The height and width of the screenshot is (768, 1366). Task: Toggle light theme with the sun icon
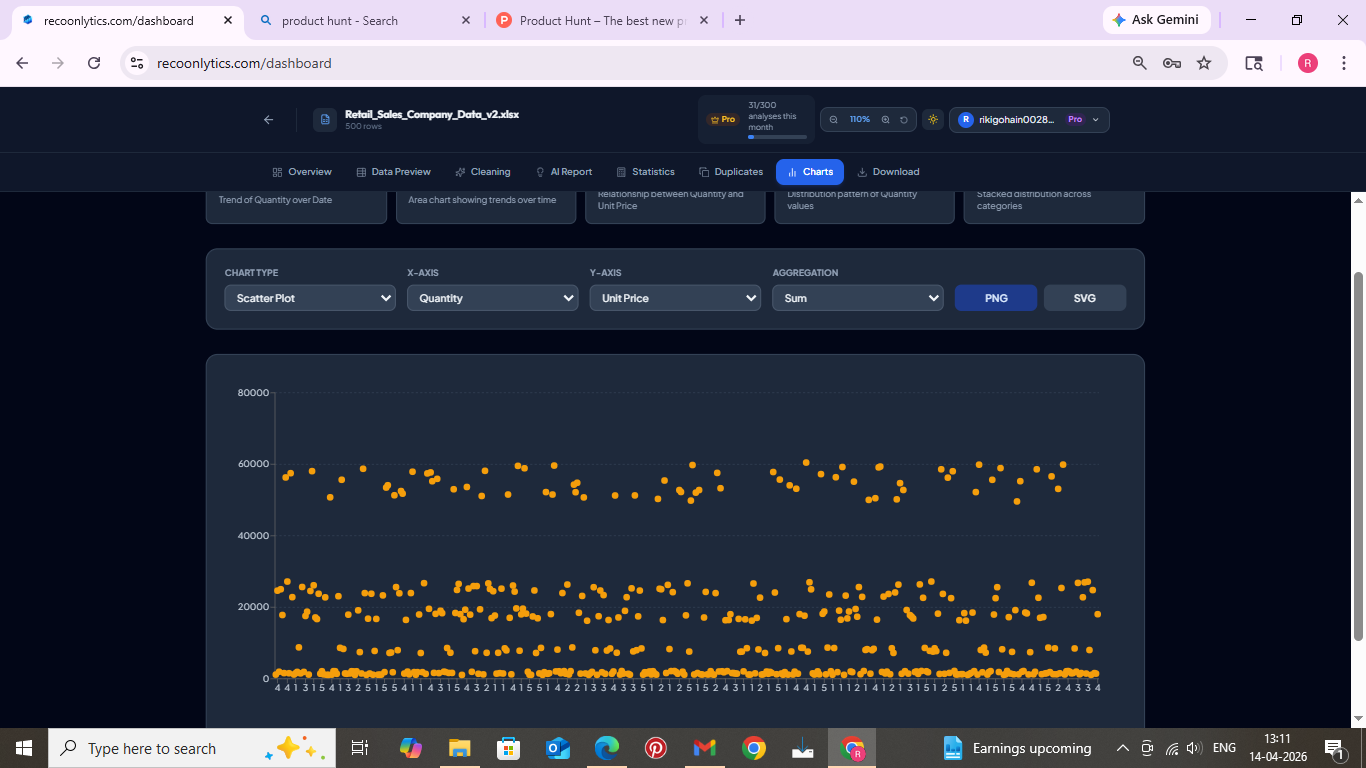(933, 120)
